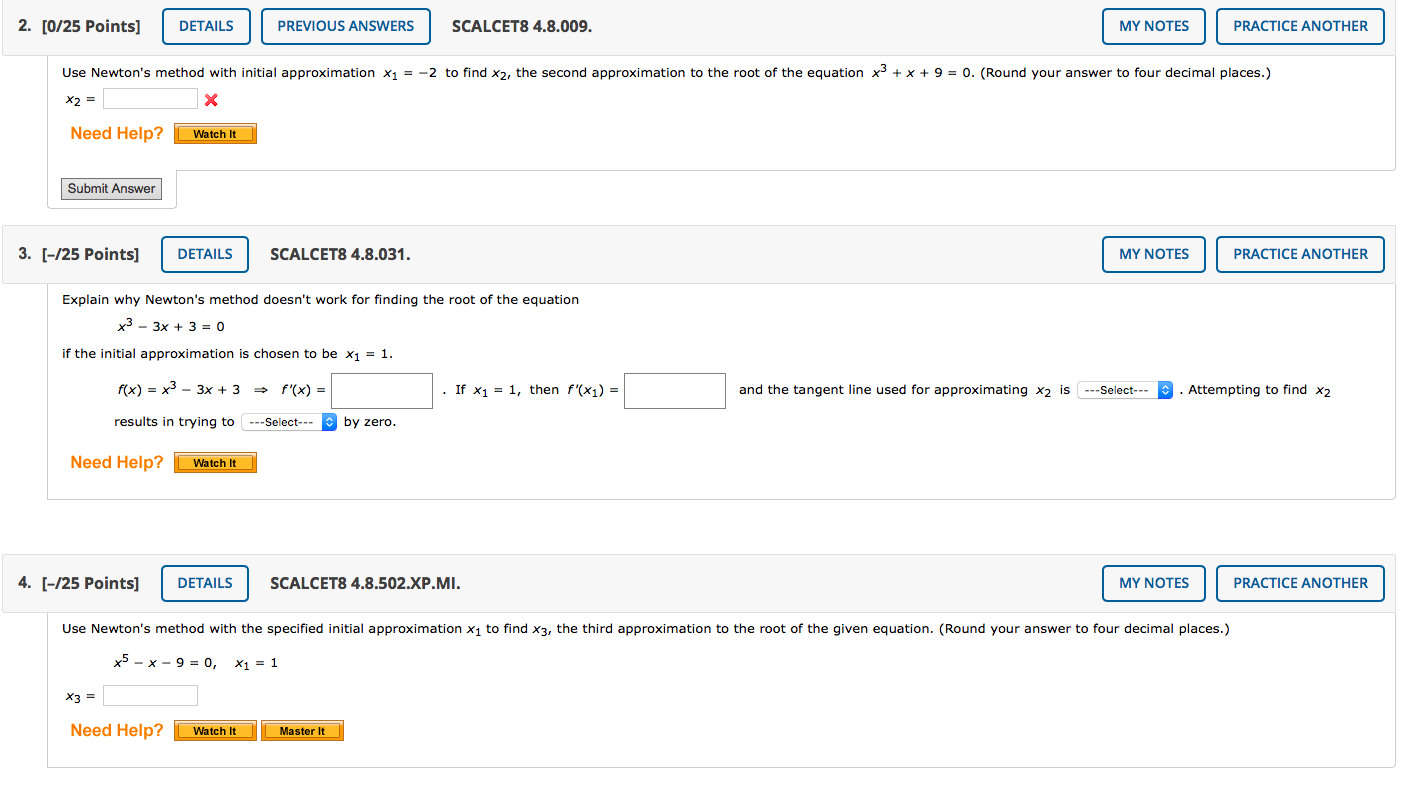Click the Watch It button for problem 3
The height and width of the screenshot is (789, 1410).
(x=215, y=462)
